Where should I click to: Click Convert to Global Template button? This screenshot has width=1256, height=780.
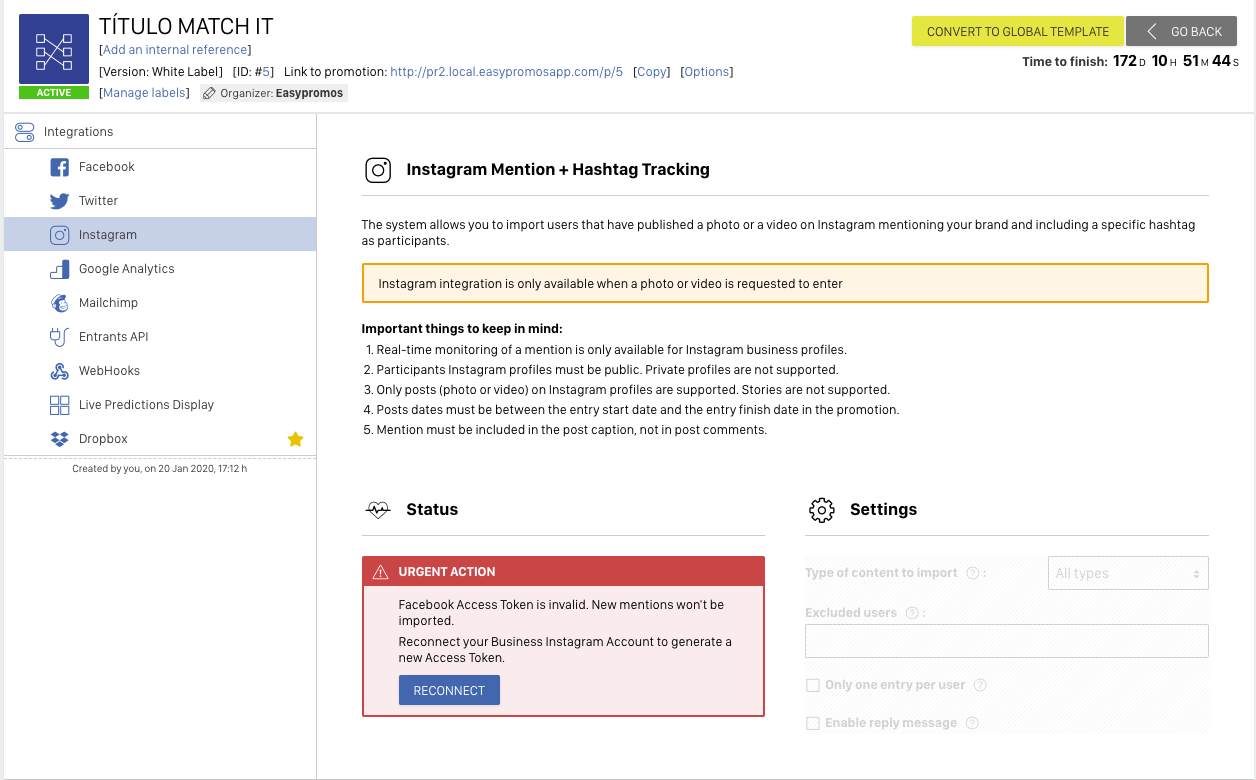click(1018, 31)
